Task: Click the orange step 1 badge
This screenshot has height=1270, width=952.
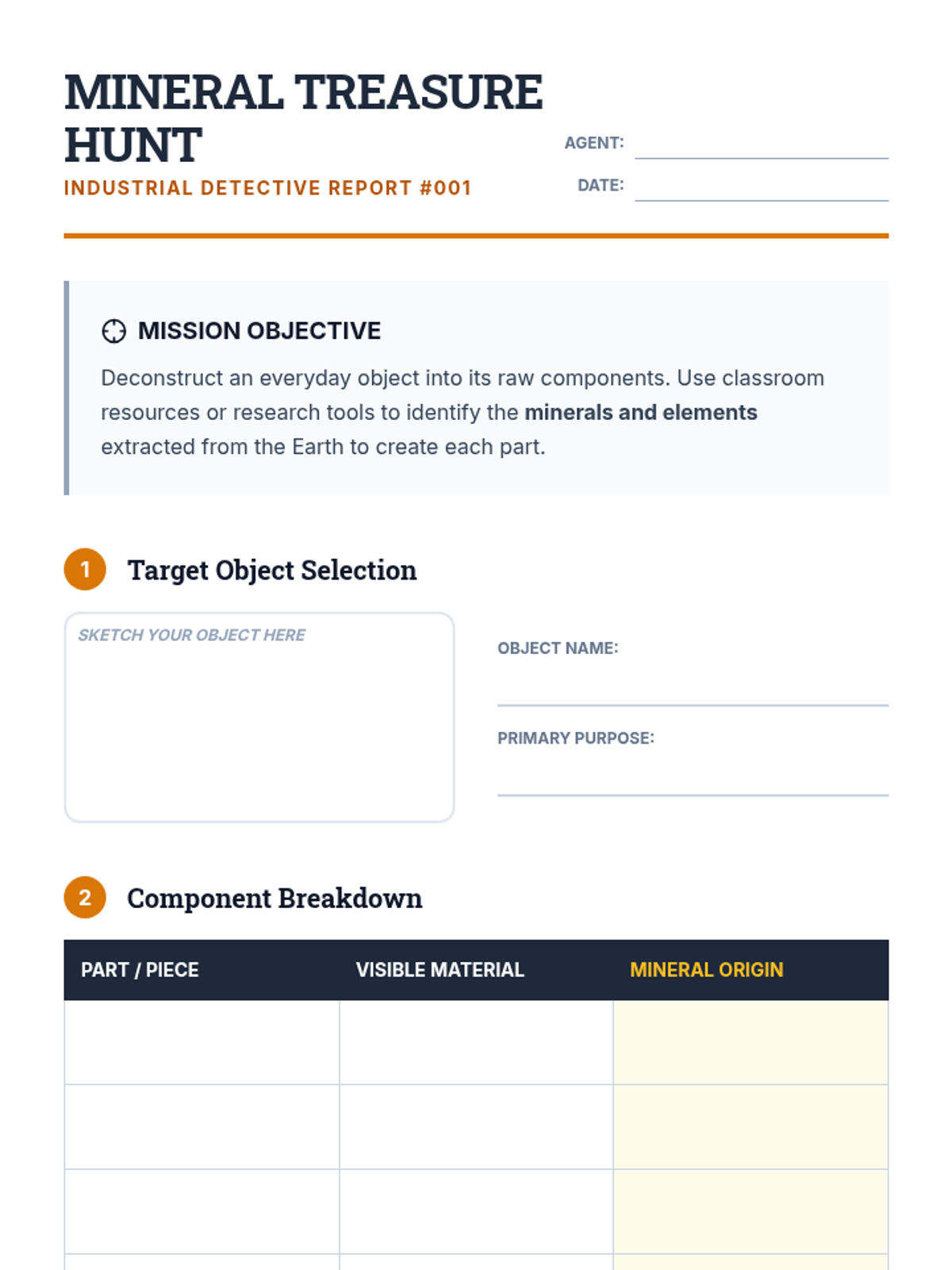Action: point(85,569)
